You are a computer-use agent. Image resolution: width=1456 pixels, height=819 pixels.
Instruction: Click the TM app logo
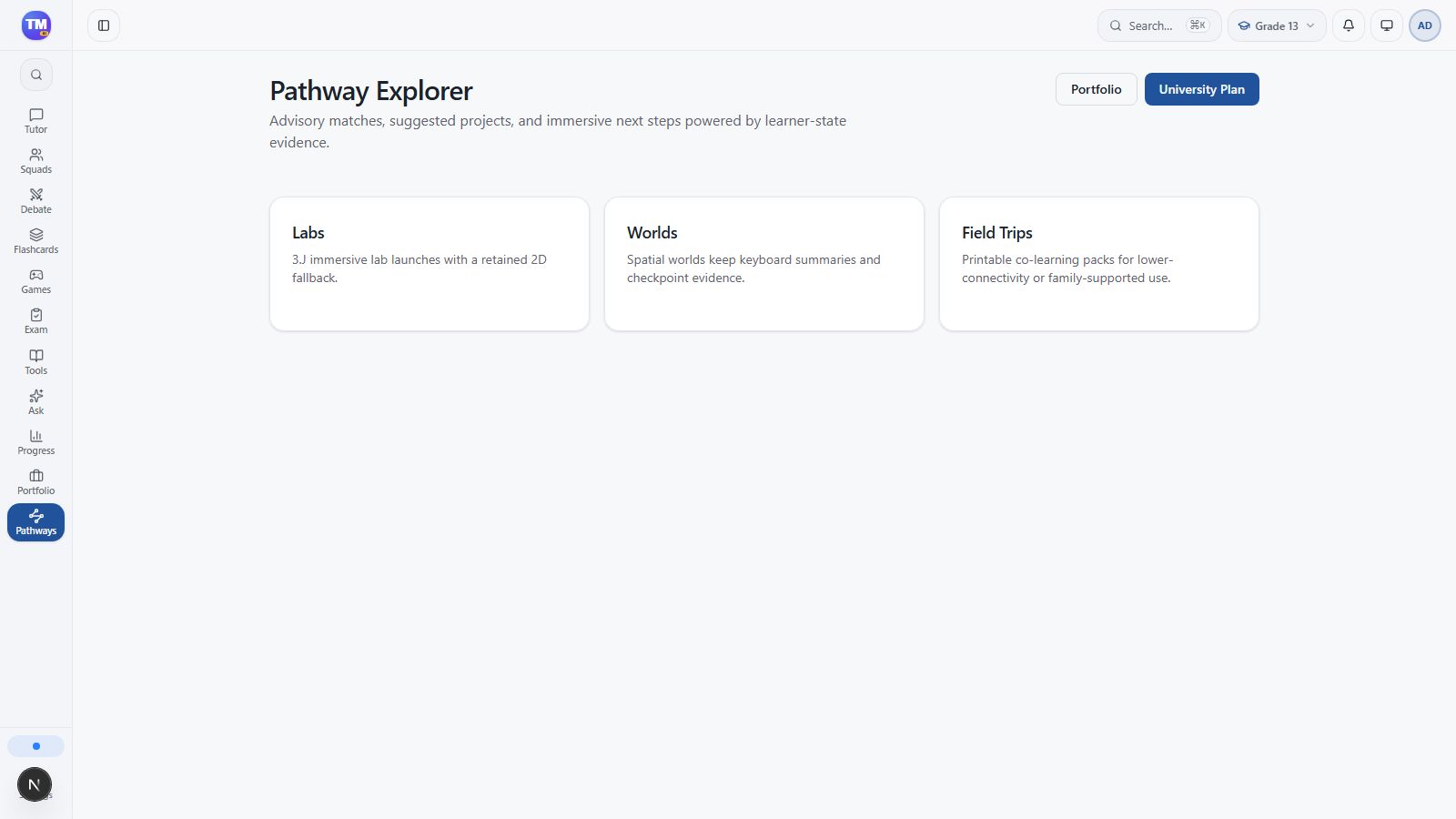tap(36, 25)
